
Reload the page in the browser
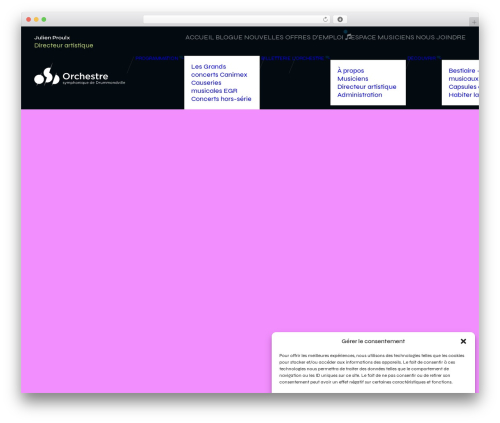[x=325, y=19]
